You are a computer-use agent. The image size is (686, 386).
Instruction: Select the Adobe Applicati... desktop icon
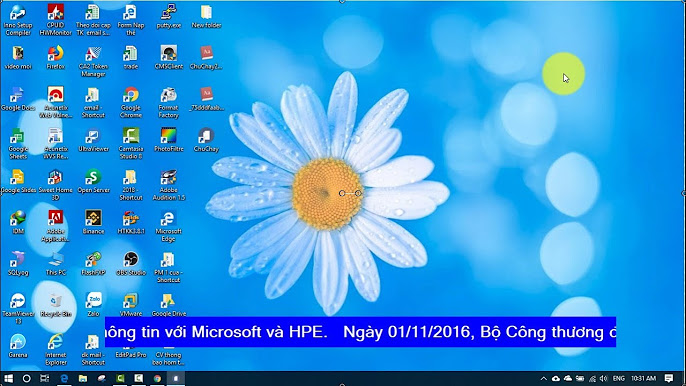(56, 226)
